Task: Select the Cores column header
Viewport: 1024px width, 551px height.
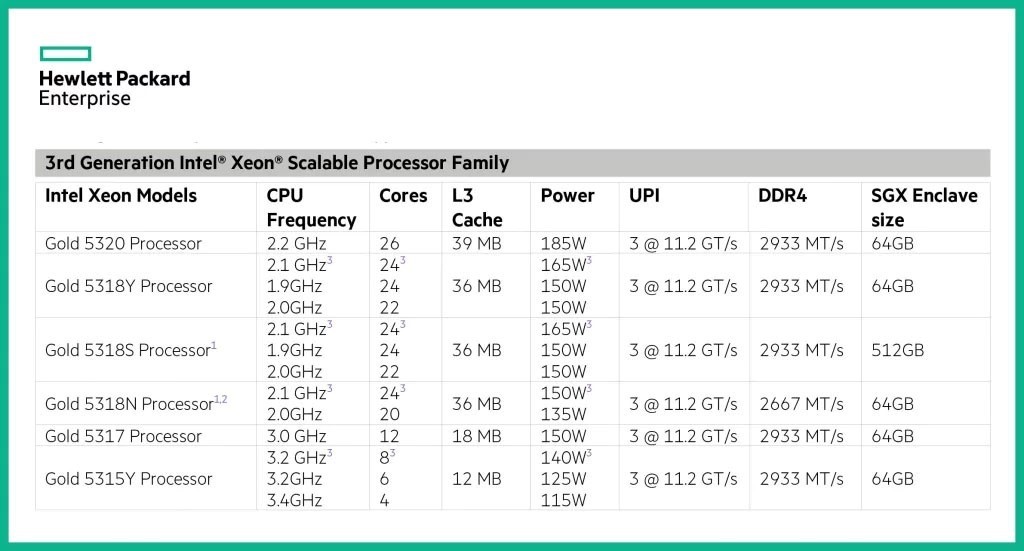Action: [x=403, y=195]
